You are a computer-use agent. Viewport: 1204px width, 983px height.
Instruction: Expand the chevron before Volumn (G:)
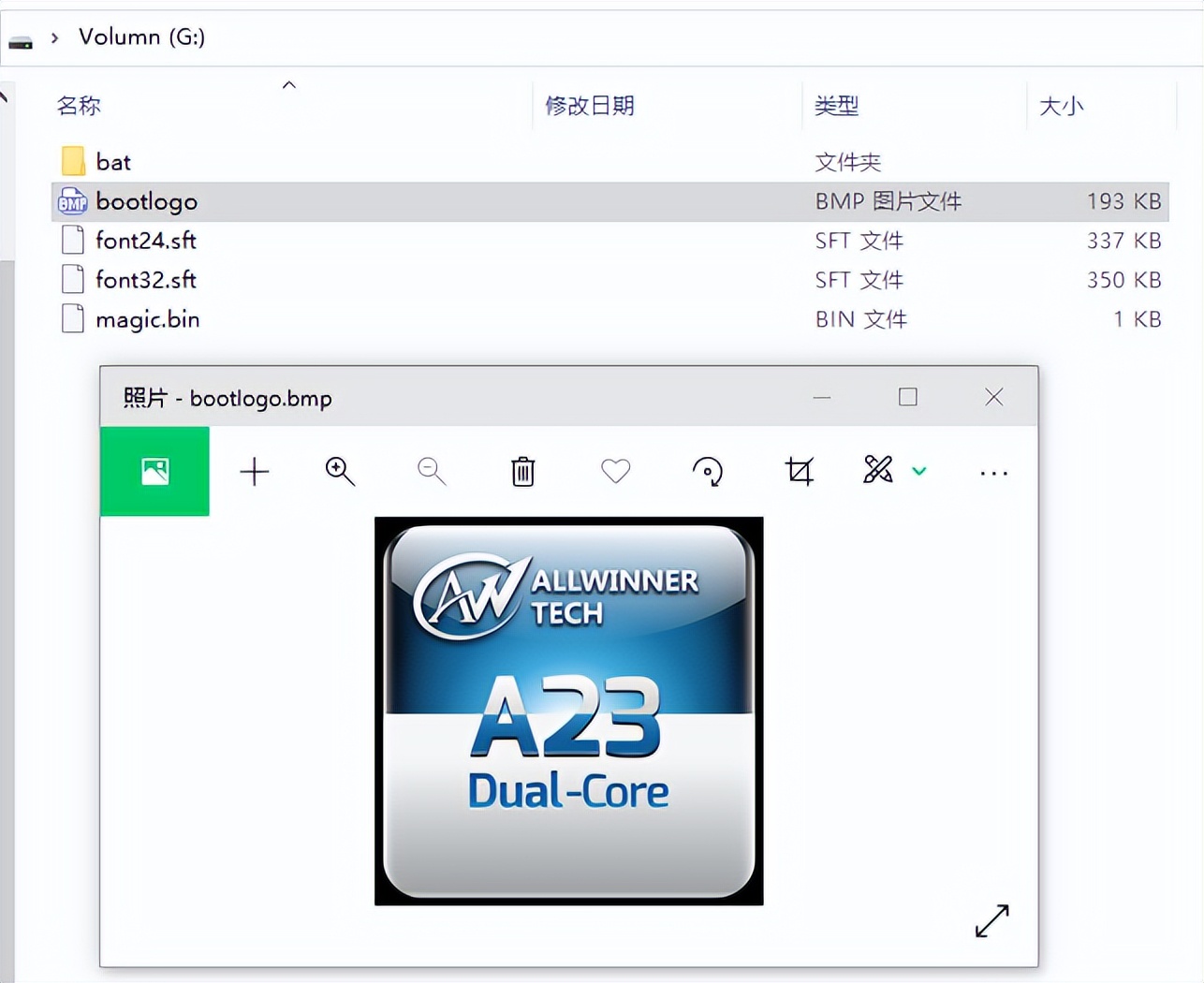tap(55, 37)
